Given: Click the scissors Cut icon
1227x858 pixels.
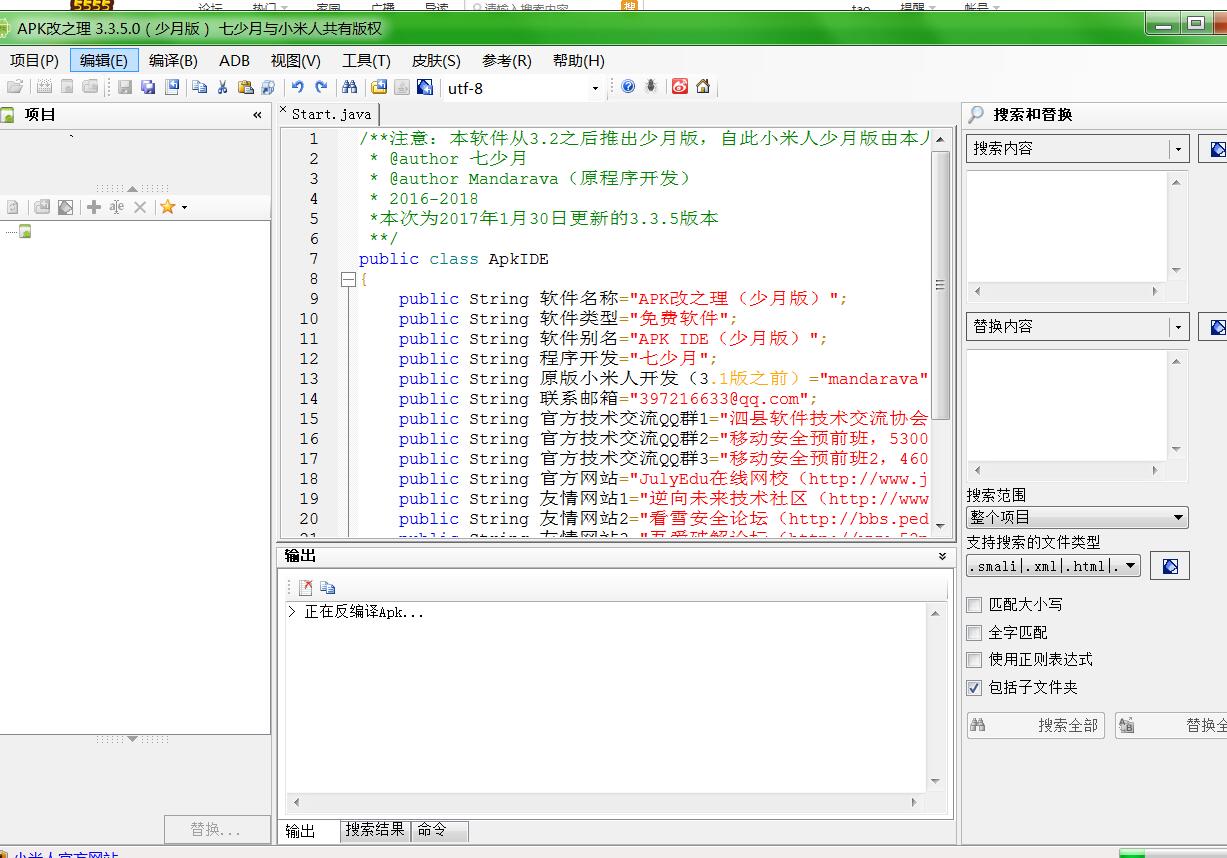Looking at the screenshot, I should (x=222, y=88).
